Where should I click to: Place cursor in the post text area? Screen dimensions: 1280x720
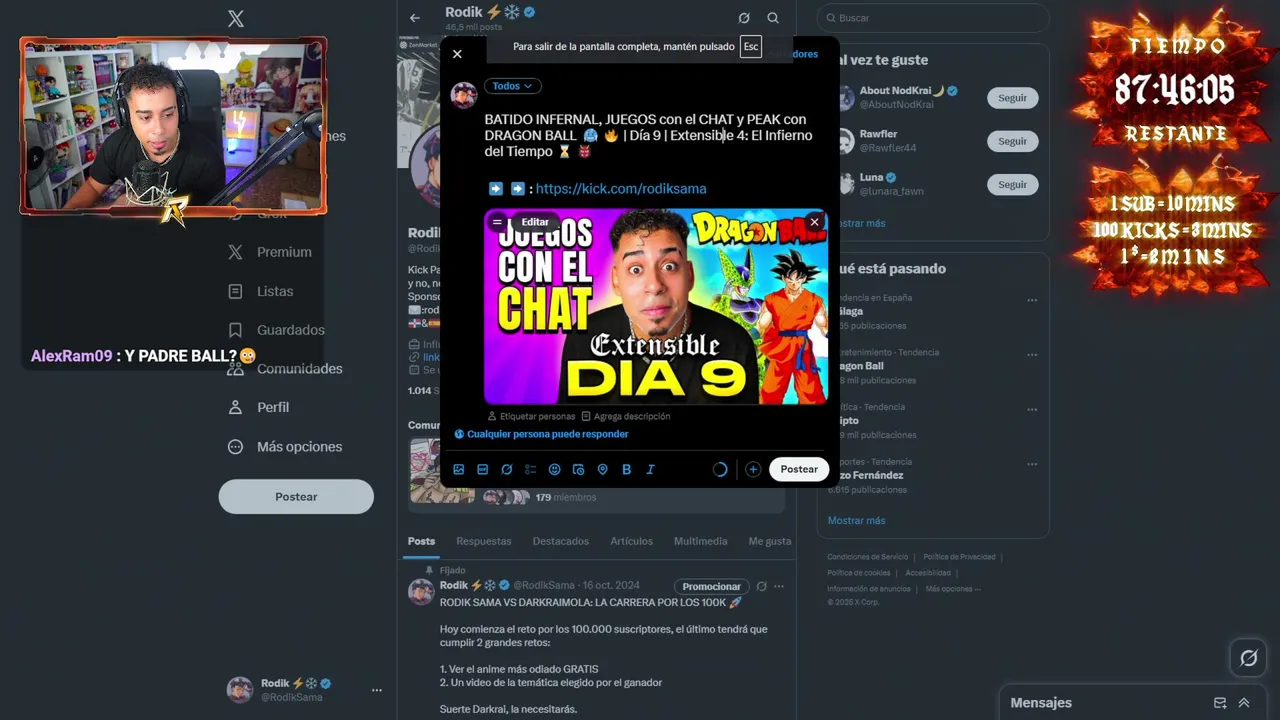point(648,135)
